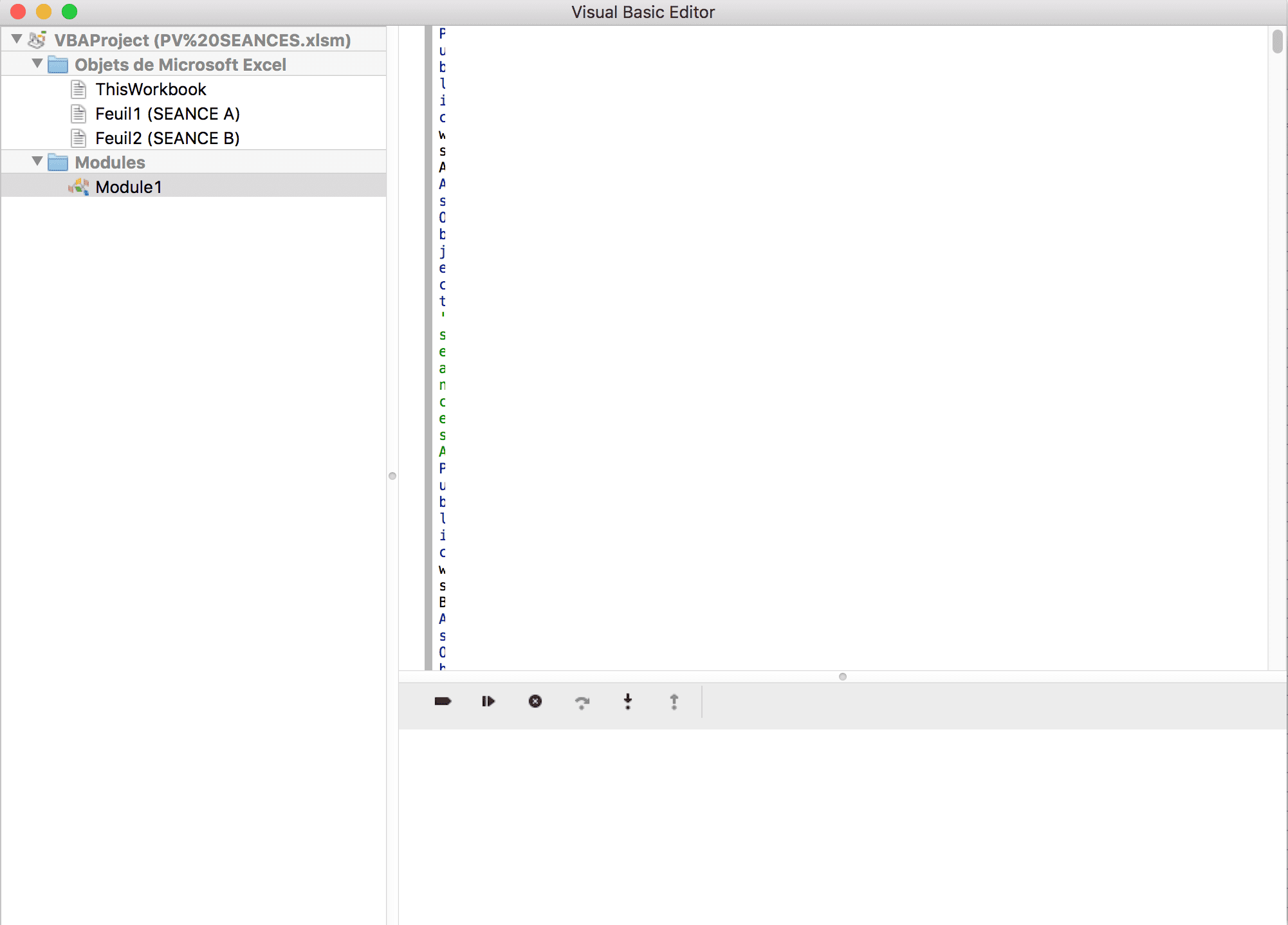Select Module1 in the Modules folder
The image size is (1288, 925).
pyautogui.click(x=129, y=187)
